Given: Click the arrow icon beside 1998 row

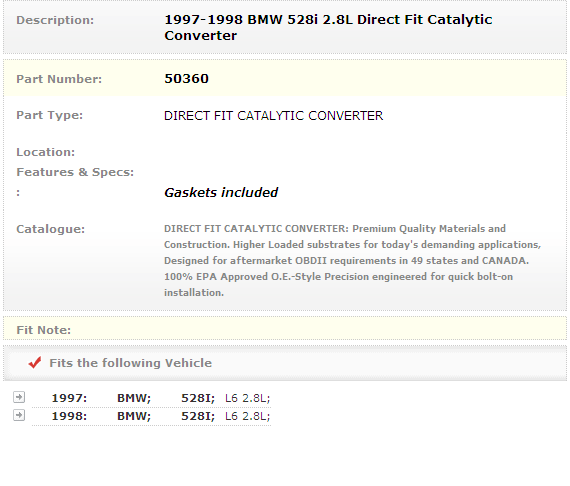Looking at the screenshot, I should (x=19, y=415).
